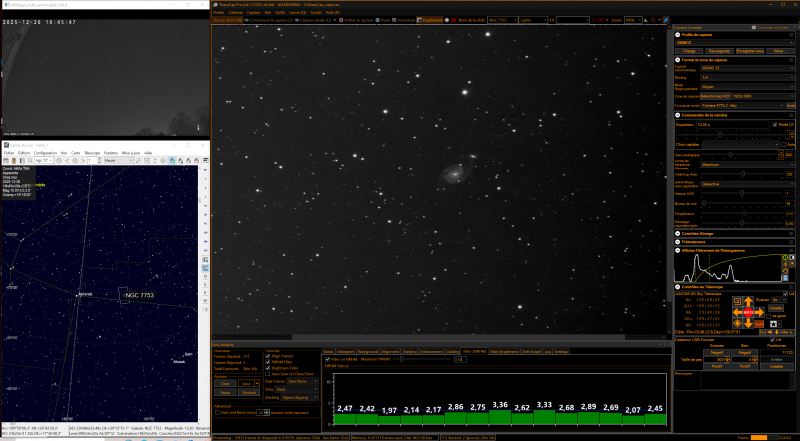The width and height of the screenshot is (800, 441).
Task: Open the Espace colorimétrique MONO12 dropdown
Action: pos(747,68)
